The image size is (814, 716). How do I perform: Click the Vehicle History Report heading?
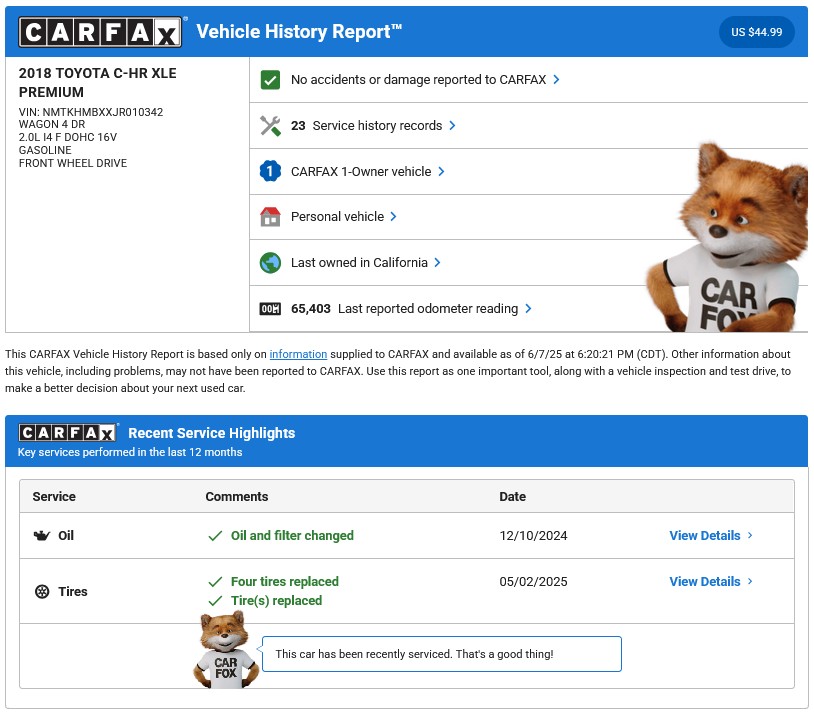(x=299, y=32)
